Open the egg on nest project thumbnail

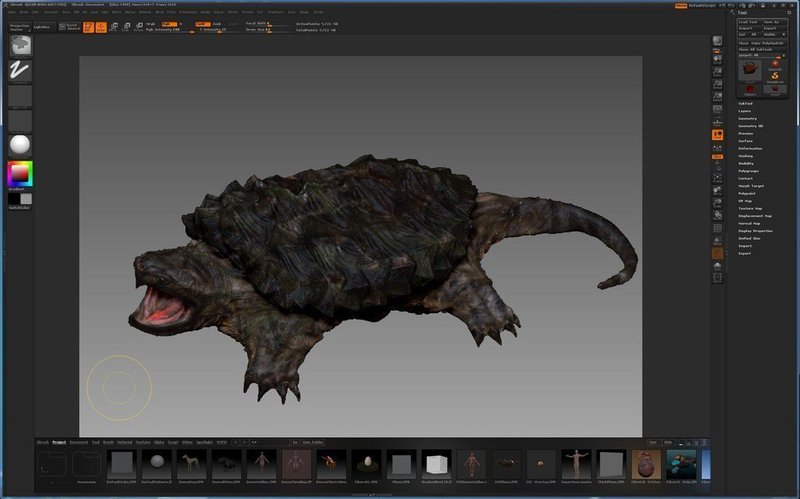click(366, 464)
